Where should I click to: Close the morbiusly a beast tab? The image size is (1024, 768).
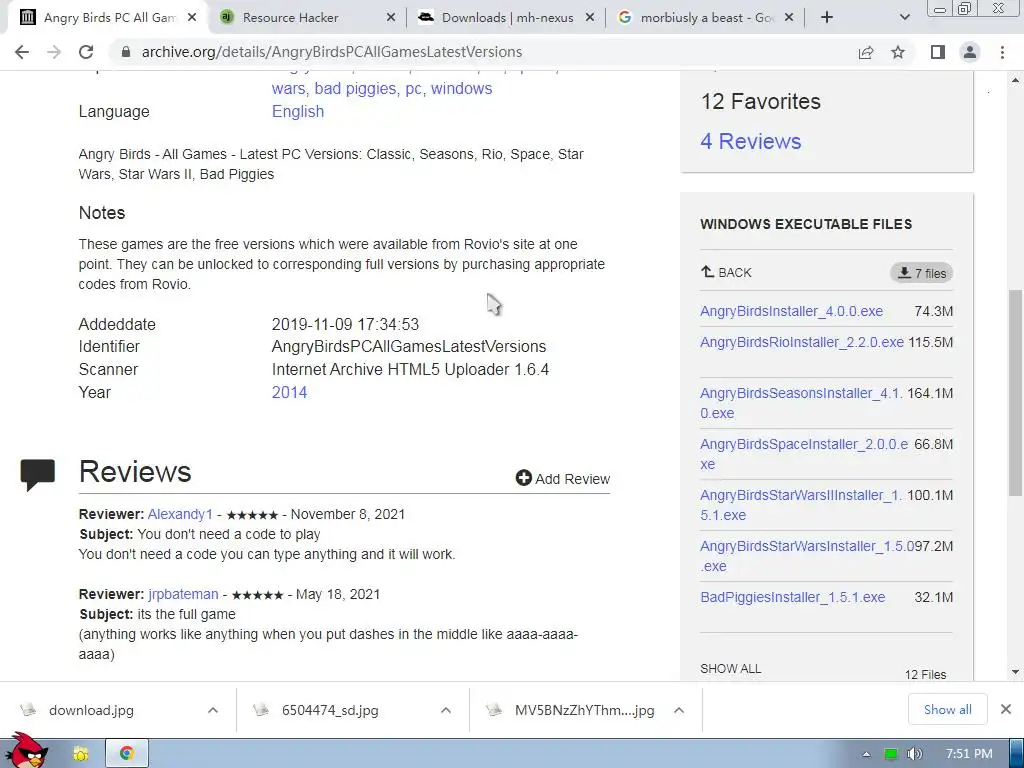click(789, 18)
